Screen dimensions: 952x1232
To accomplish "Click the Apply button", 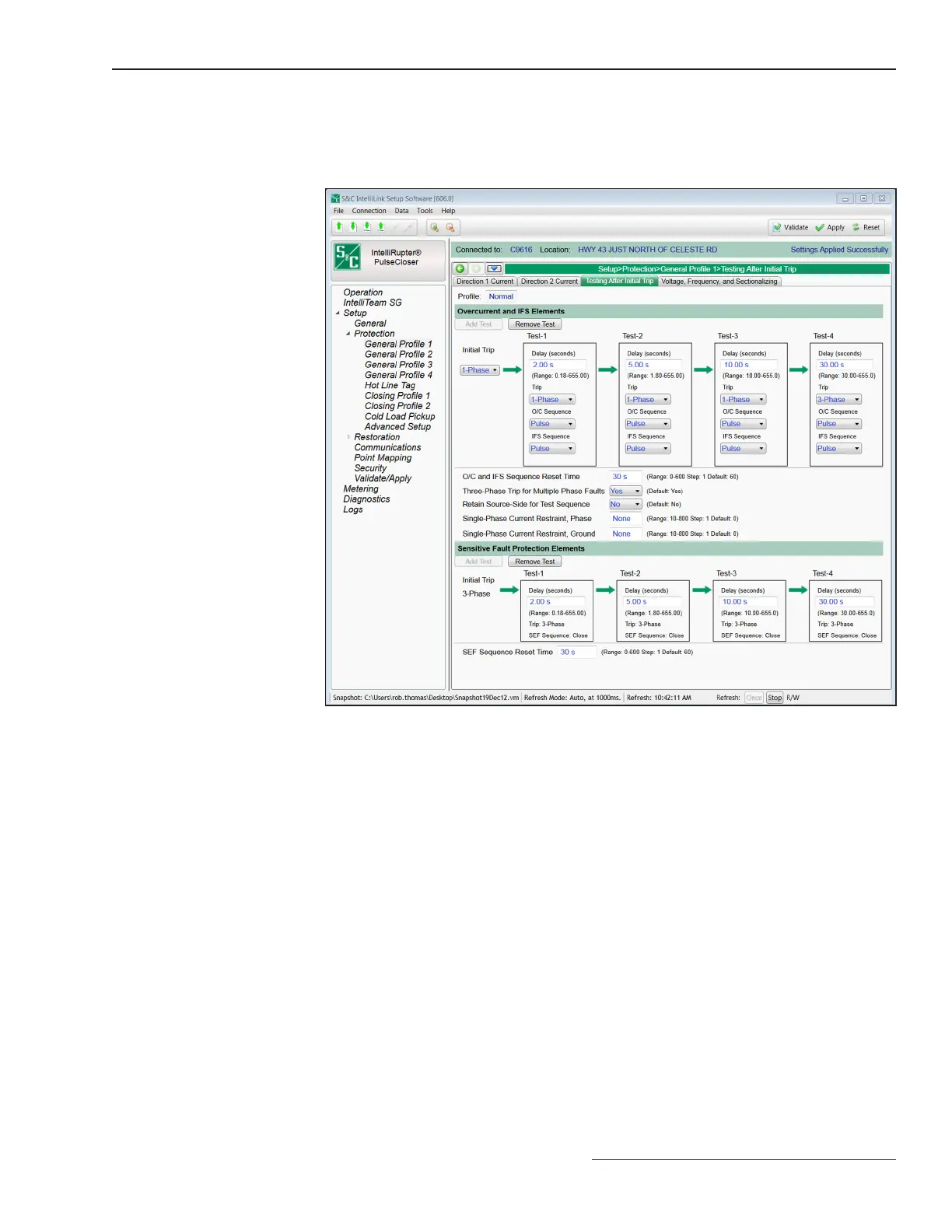I will point(830,227).
